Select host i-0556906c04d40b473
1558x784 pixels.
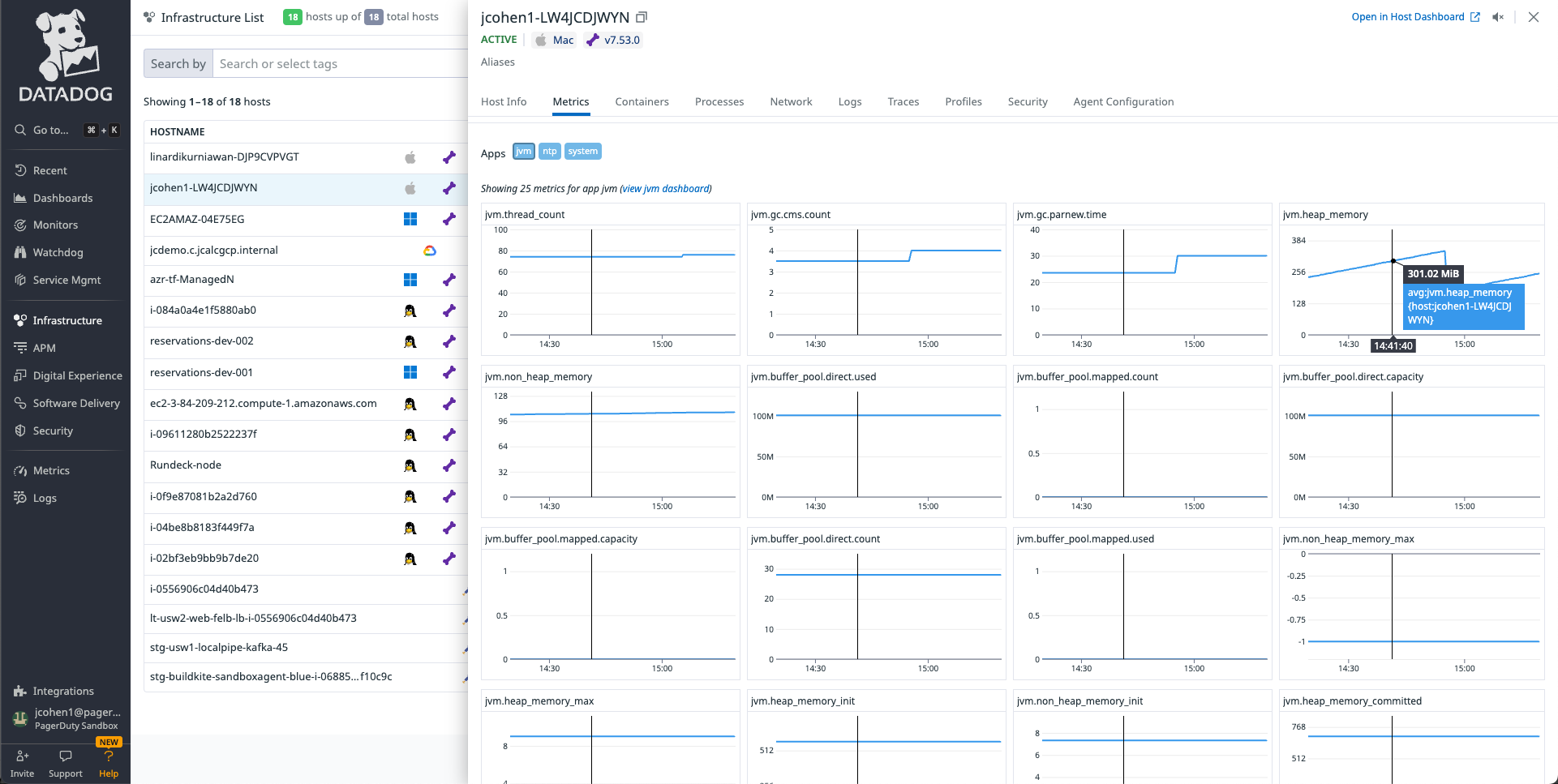204,589
